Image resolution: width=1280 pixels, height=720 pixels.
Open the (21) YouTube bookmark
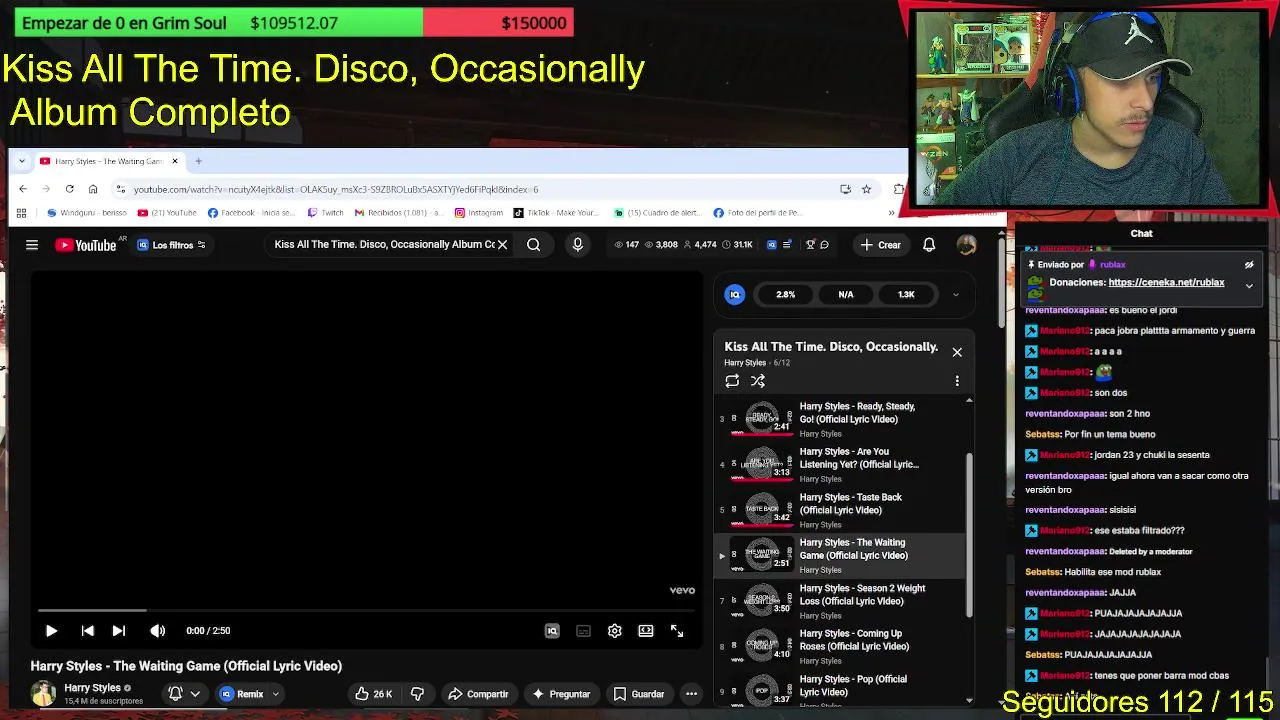[167, 213]
